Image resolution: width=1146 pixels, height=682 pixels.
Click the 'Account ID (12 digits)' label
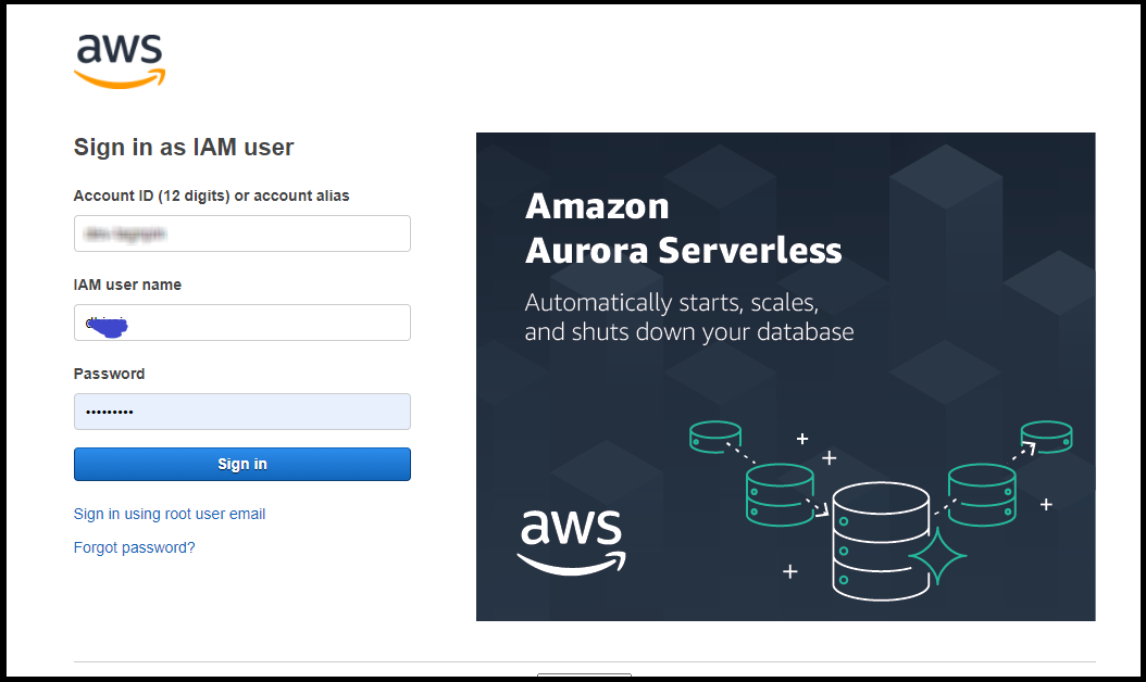(211, 196)
